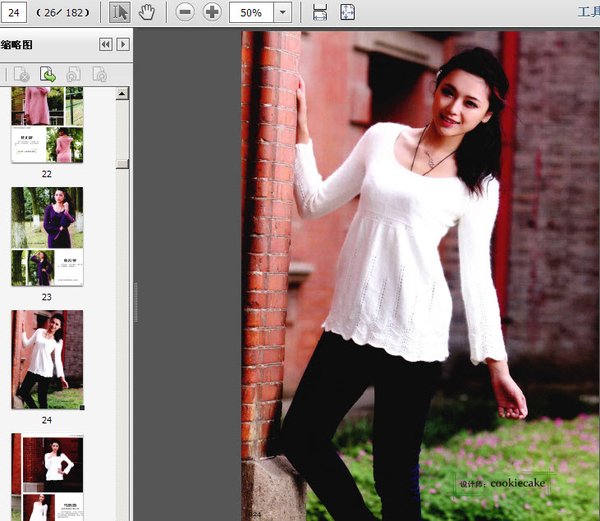
Task: Click the rotate counterclockwise page icon
Action: coord(73,74)
